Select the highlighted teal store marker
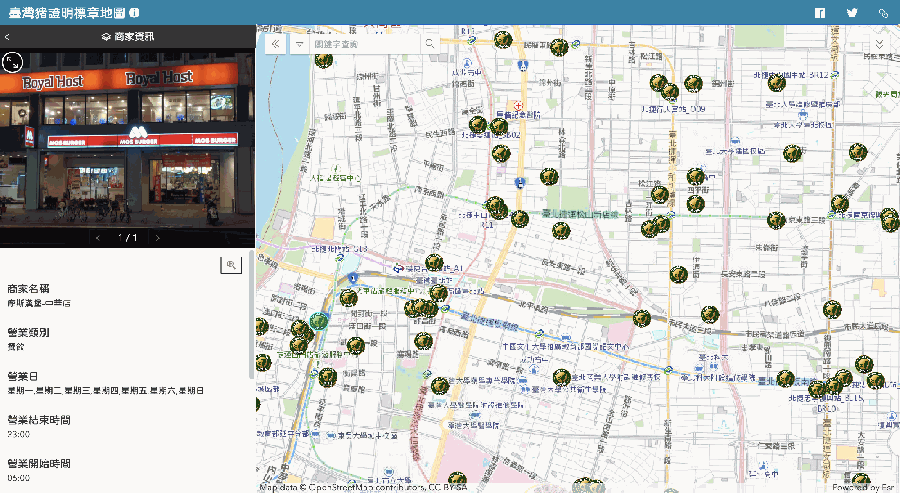Viewport: 900px width, 493px height. [319, 321]
